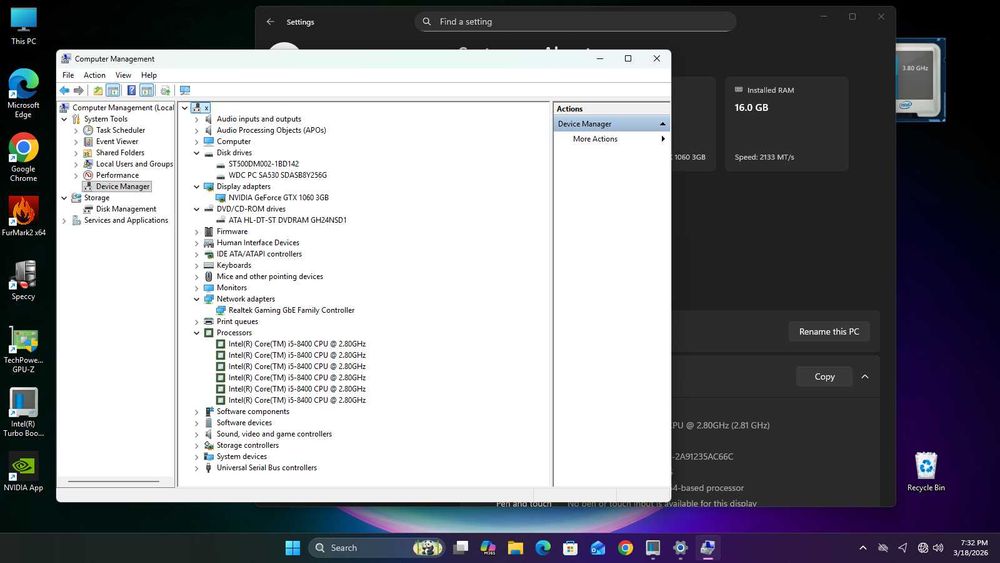Click the Human Interface Devices icon

point(209,243)
